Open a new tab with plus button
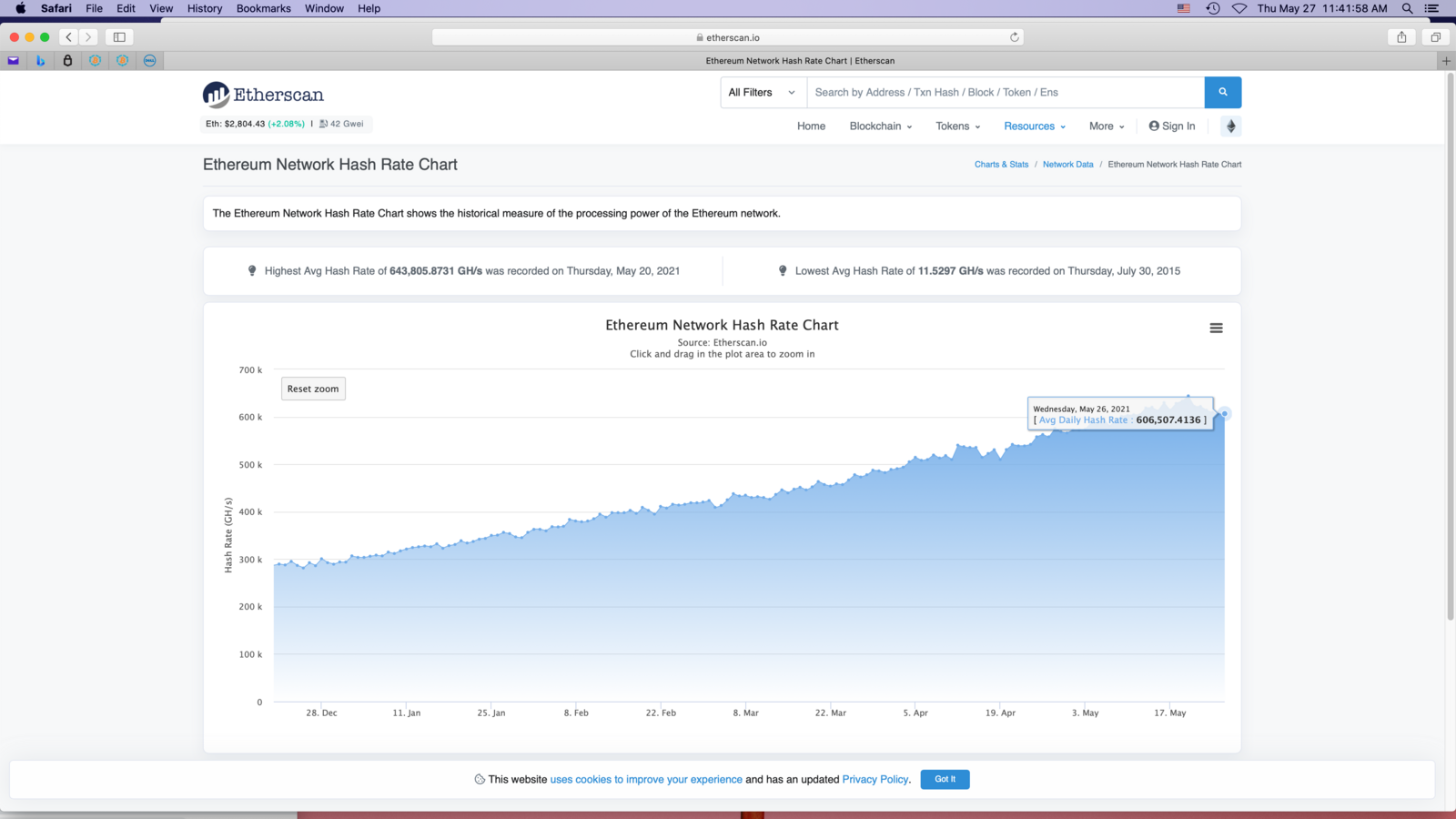 pyautogui.click(x=1446, y=61)
